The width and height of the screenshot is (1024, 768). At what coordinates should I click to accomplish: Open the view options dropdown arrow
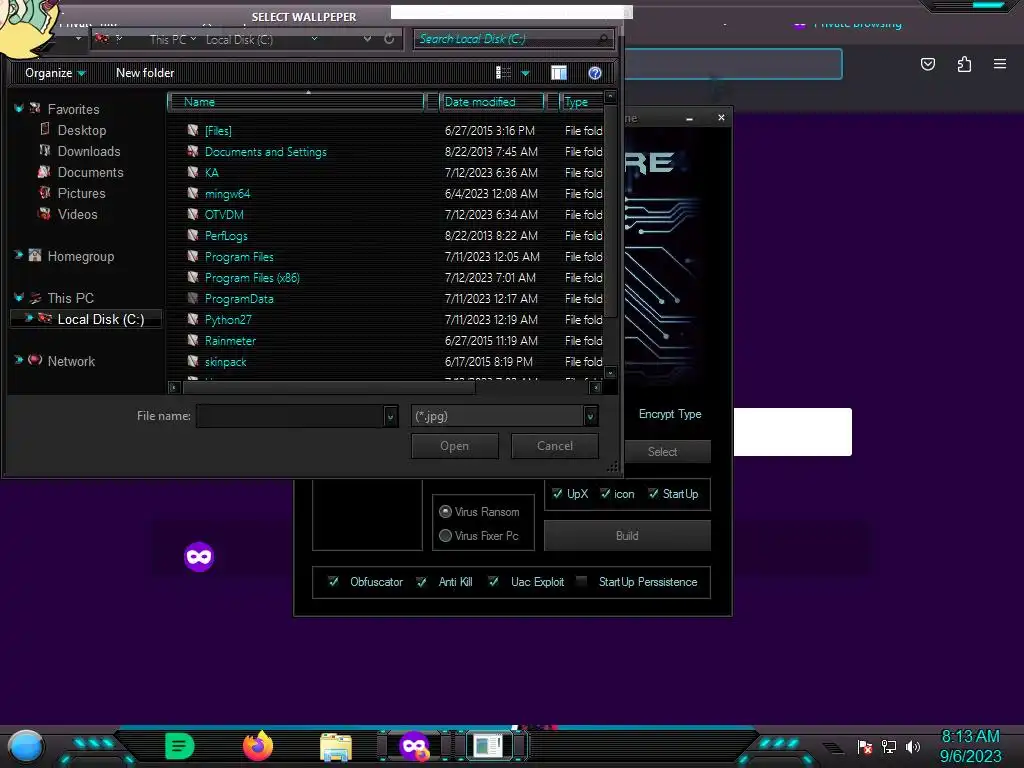pyautogui.click(x=525, y=73)
